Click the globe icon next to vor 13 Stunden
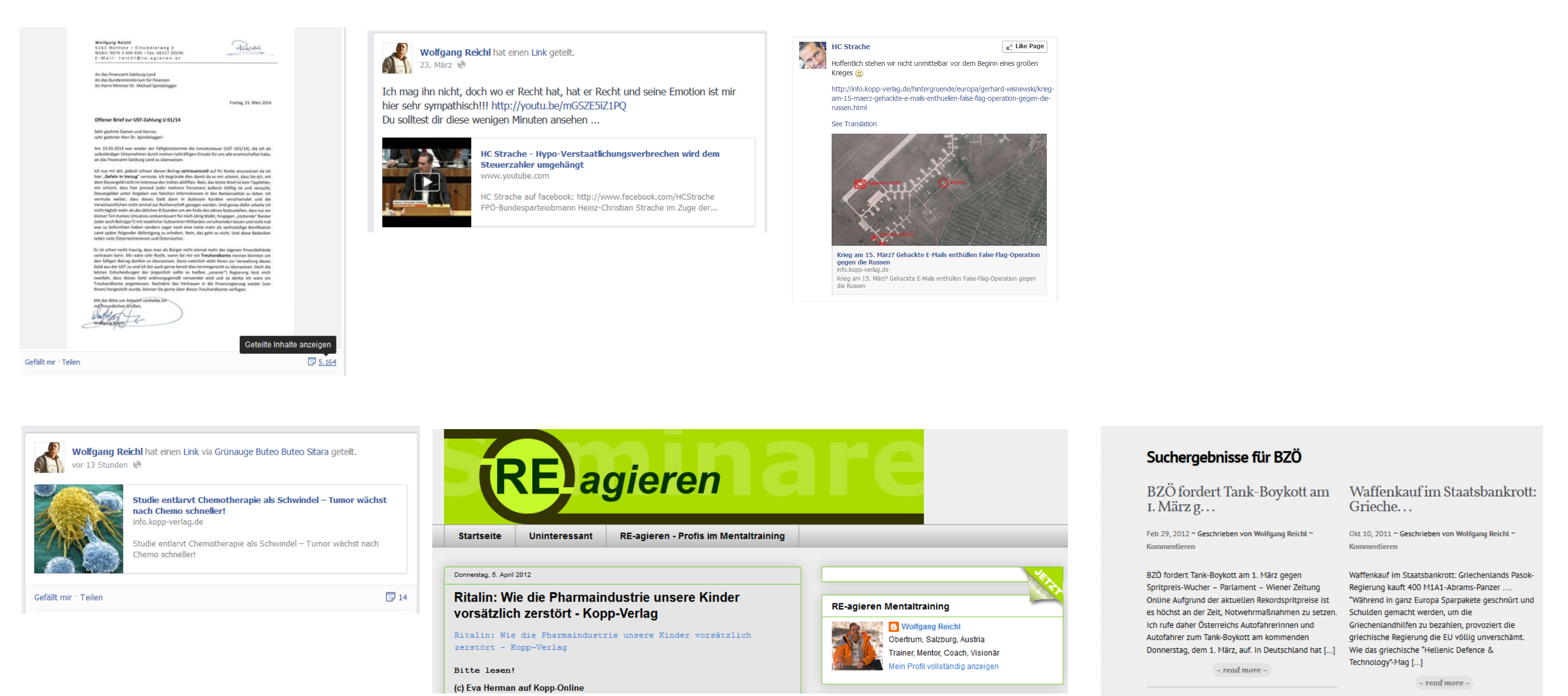1568x696 pixels. tap(137, 464)
